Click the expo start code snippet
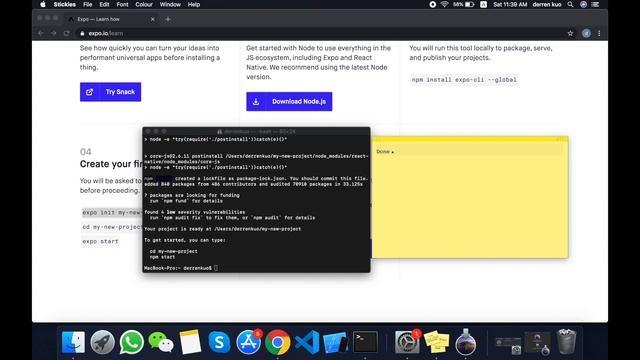Viewport: 640px width, 360px height. tap(100, 241)
